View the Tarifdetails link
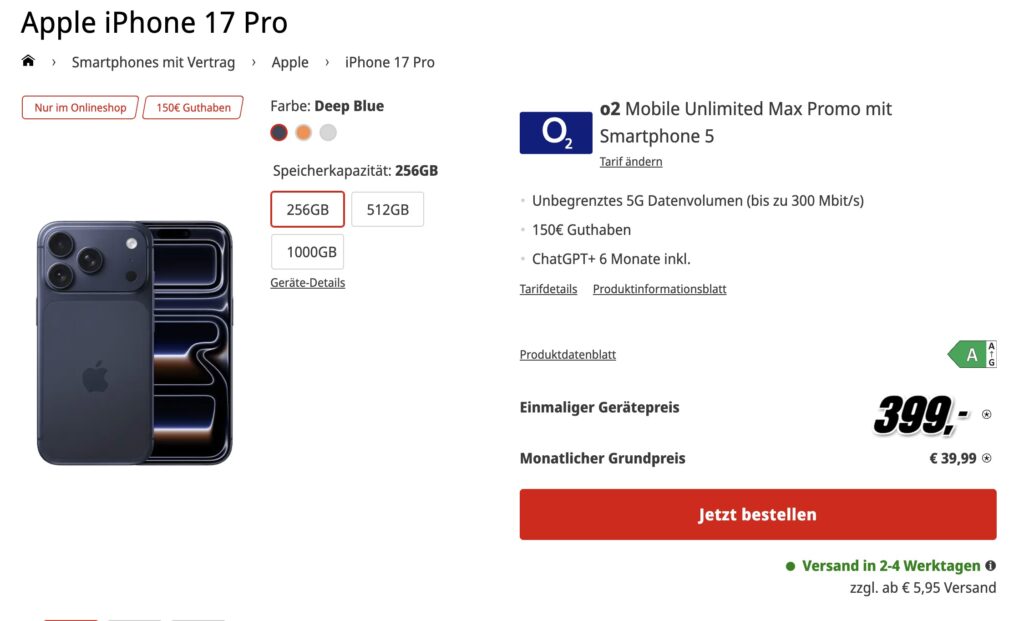The height and width of the screenshot is (621, 1024). click(x=548, y=289)
